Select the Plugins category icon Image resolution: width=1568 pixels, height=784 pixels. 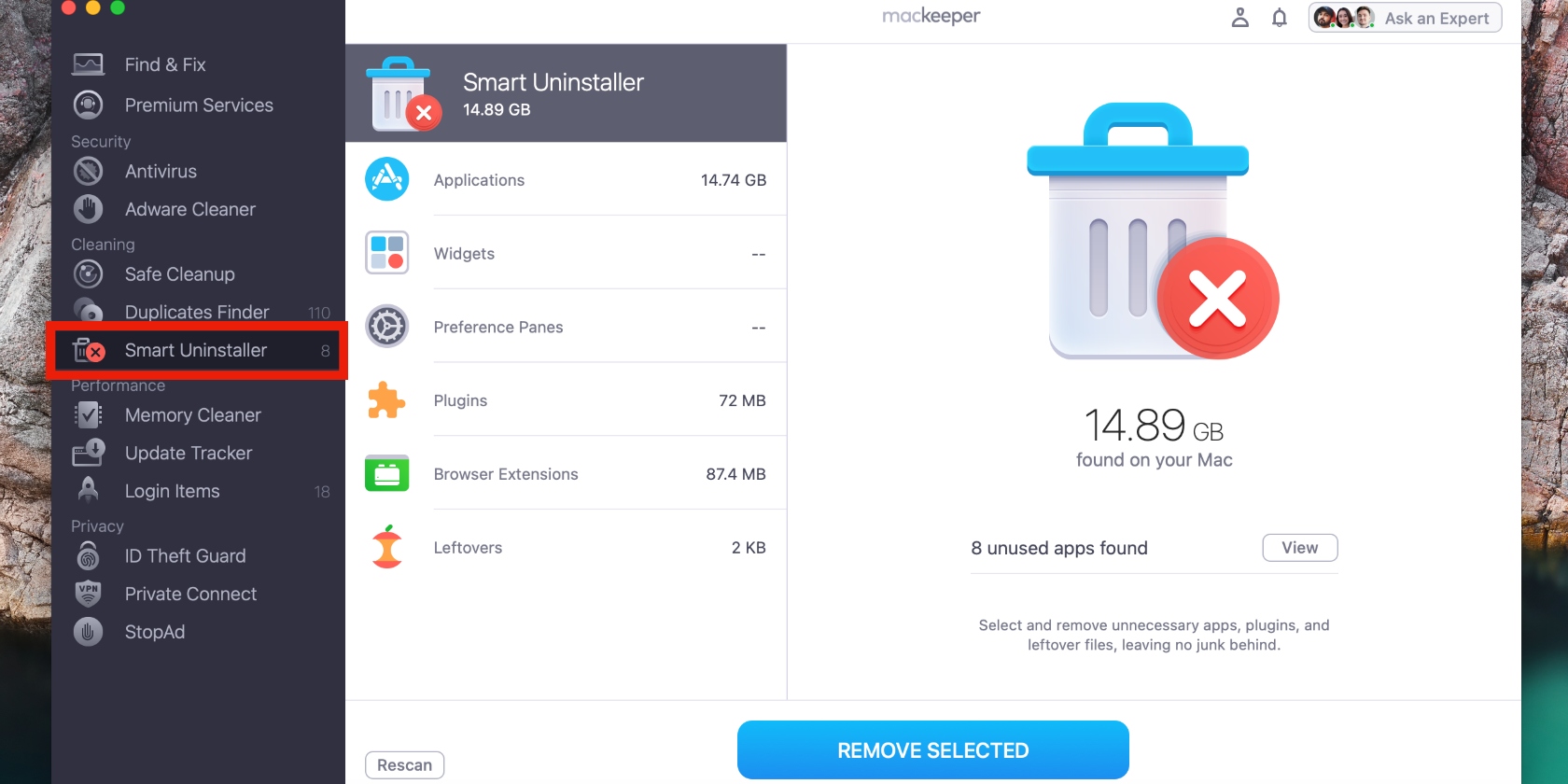click(x=386, y=399)
